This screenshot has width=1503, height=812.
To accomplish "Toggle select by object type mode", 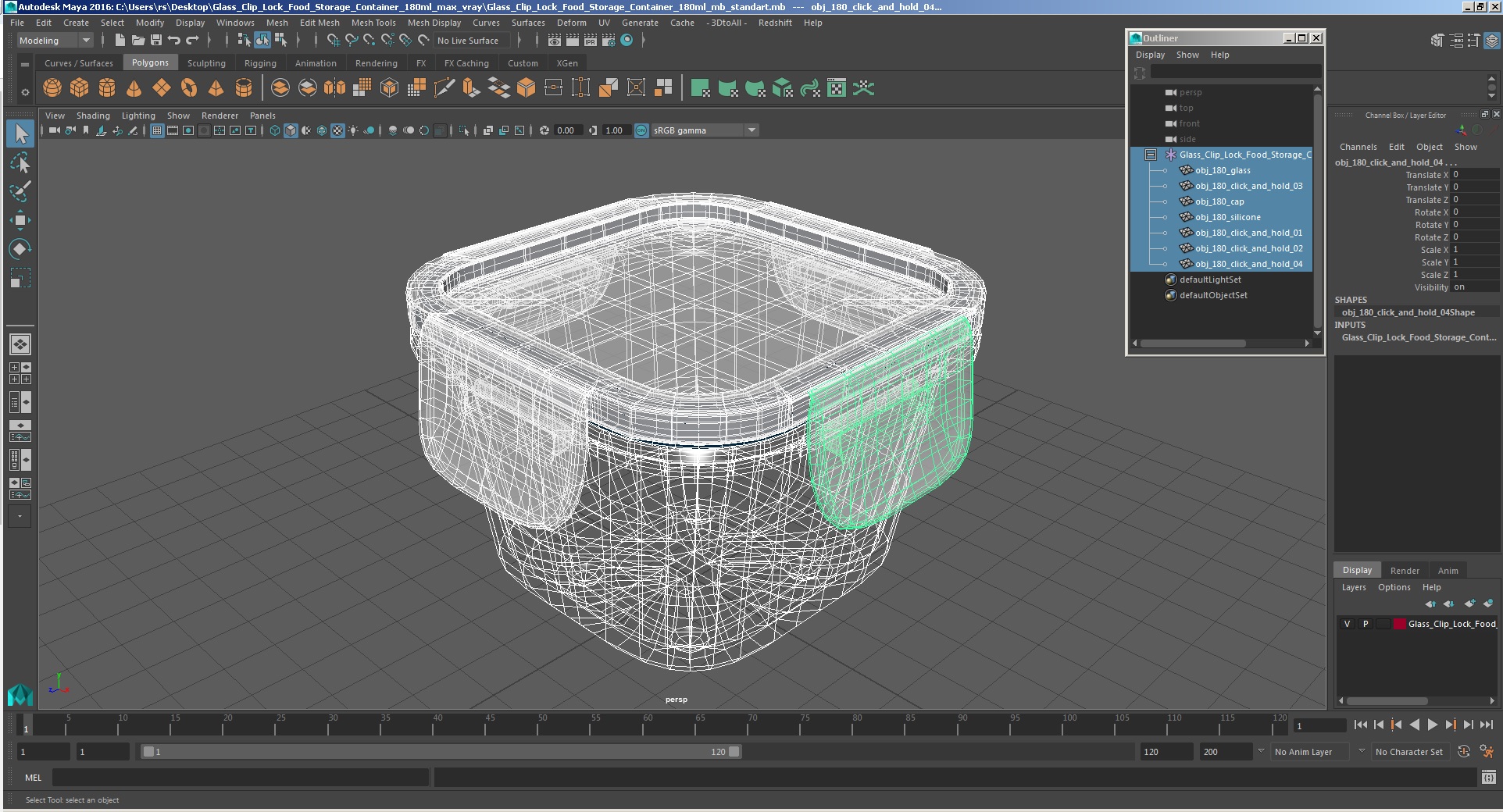I will pos(262,41).
